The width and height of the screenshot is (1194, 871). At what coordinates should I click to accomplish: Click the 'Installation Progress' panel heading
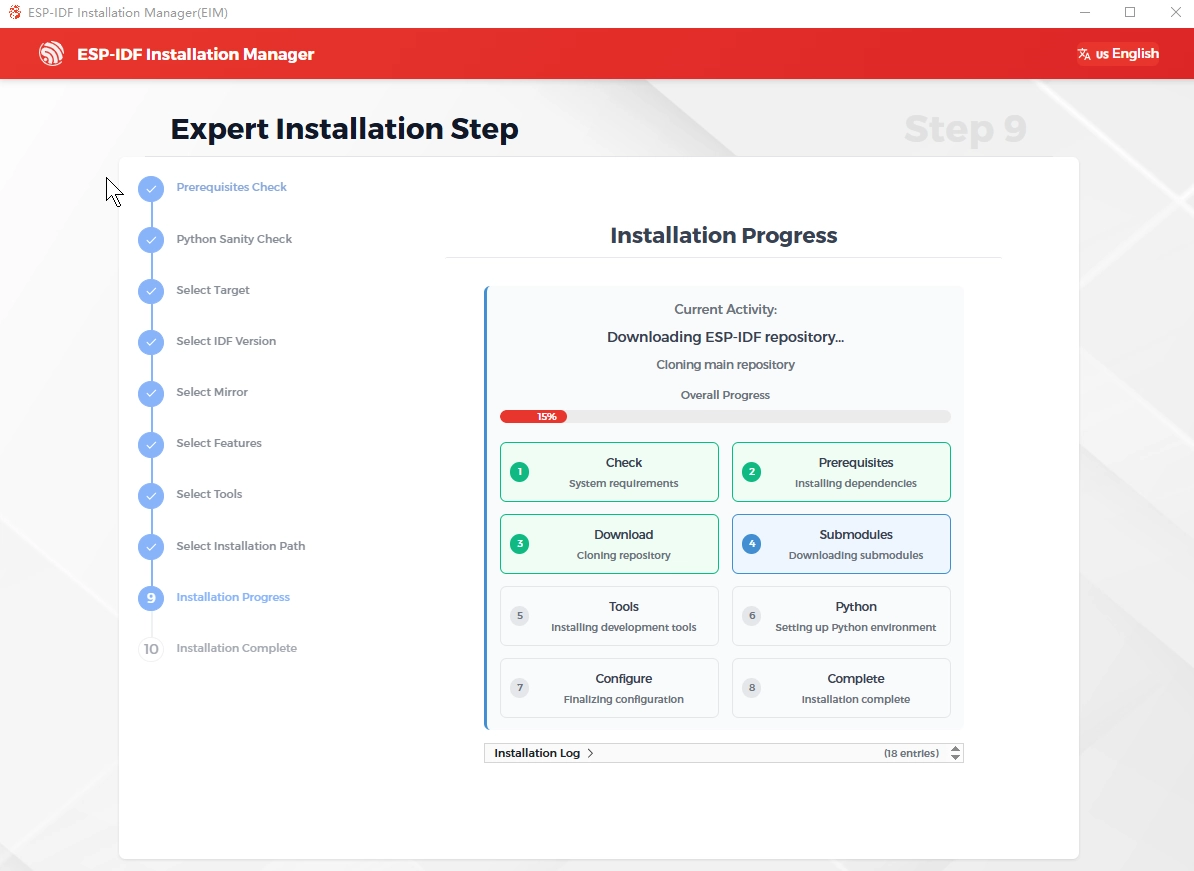723,235
